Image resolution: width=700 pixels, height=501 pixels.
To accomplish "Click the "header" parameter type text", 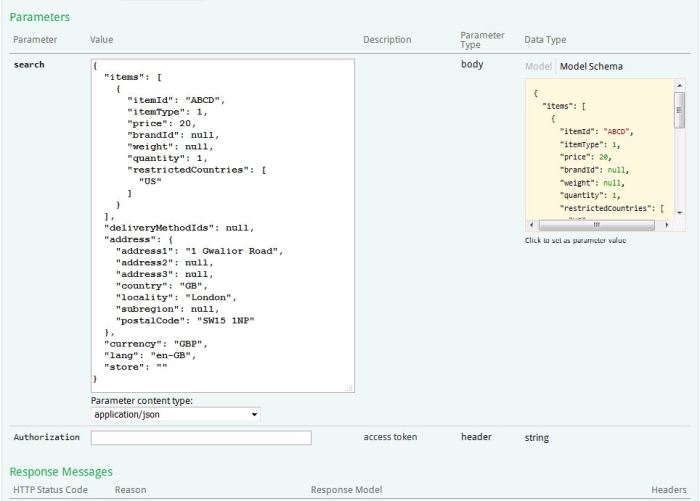I will point(476,437).
